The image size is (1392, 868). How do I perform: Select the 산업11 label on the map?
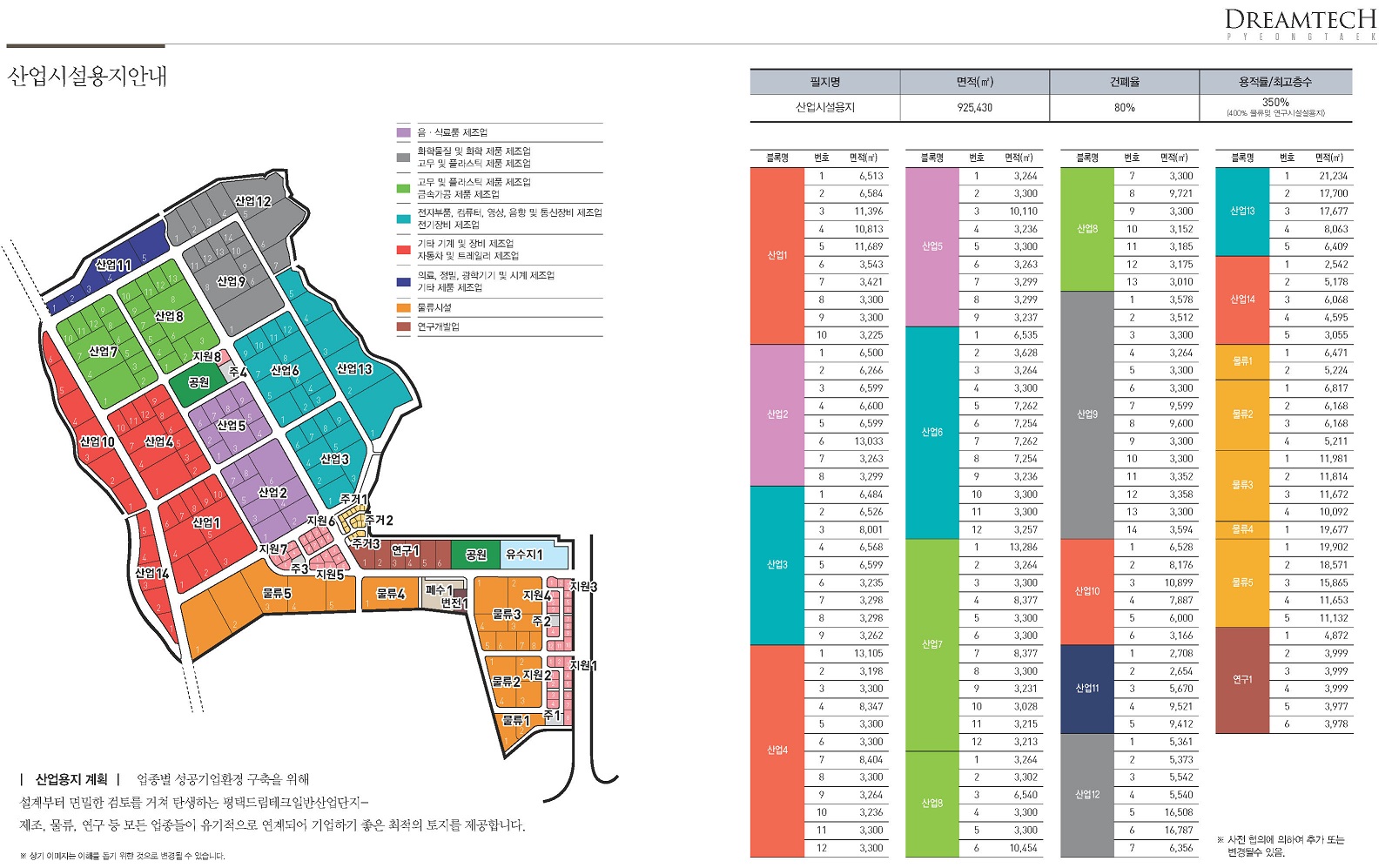tap(113, 265)
